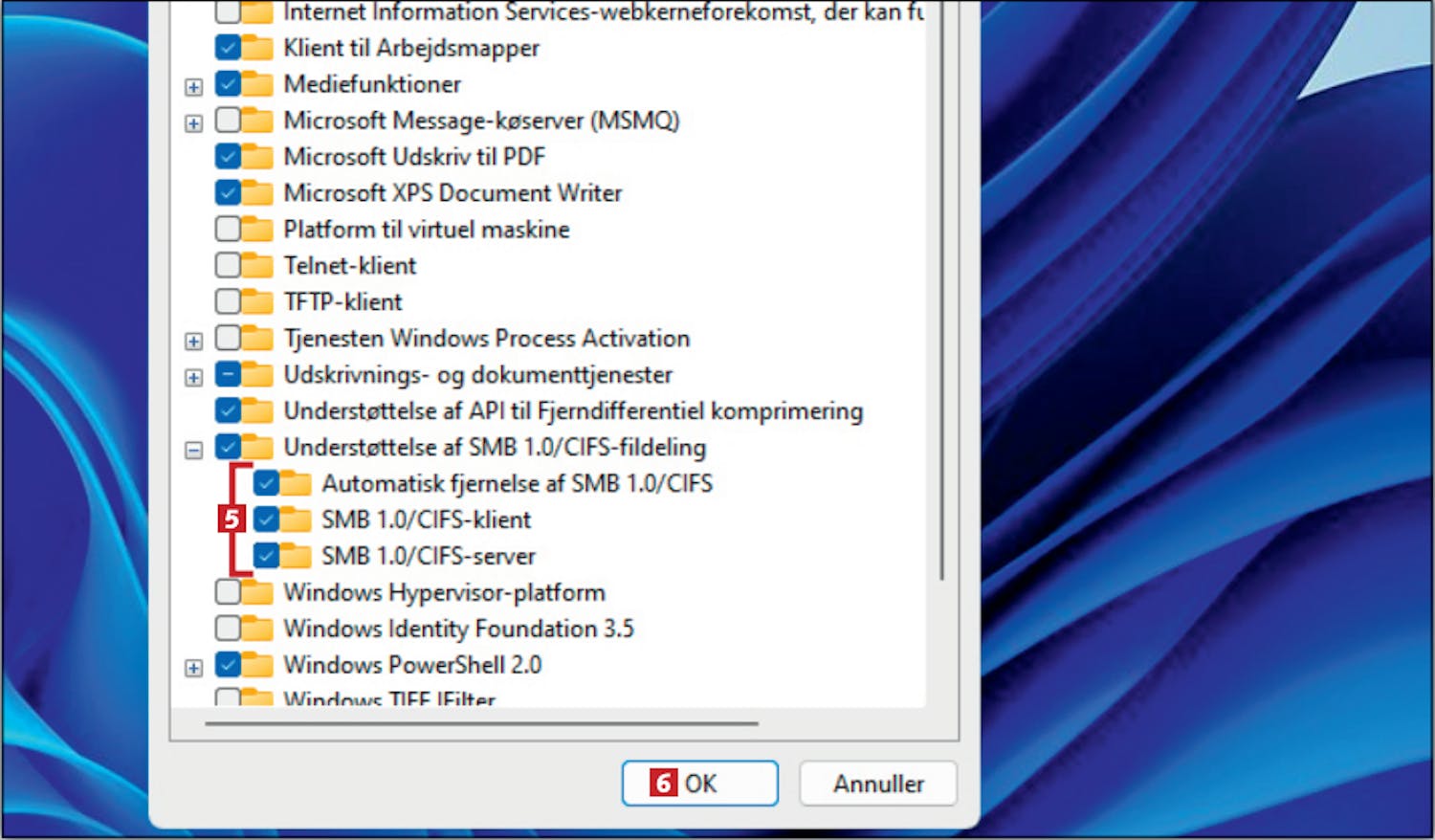Click the Platform til virtuel maskine folder icon

coord(257,229)
